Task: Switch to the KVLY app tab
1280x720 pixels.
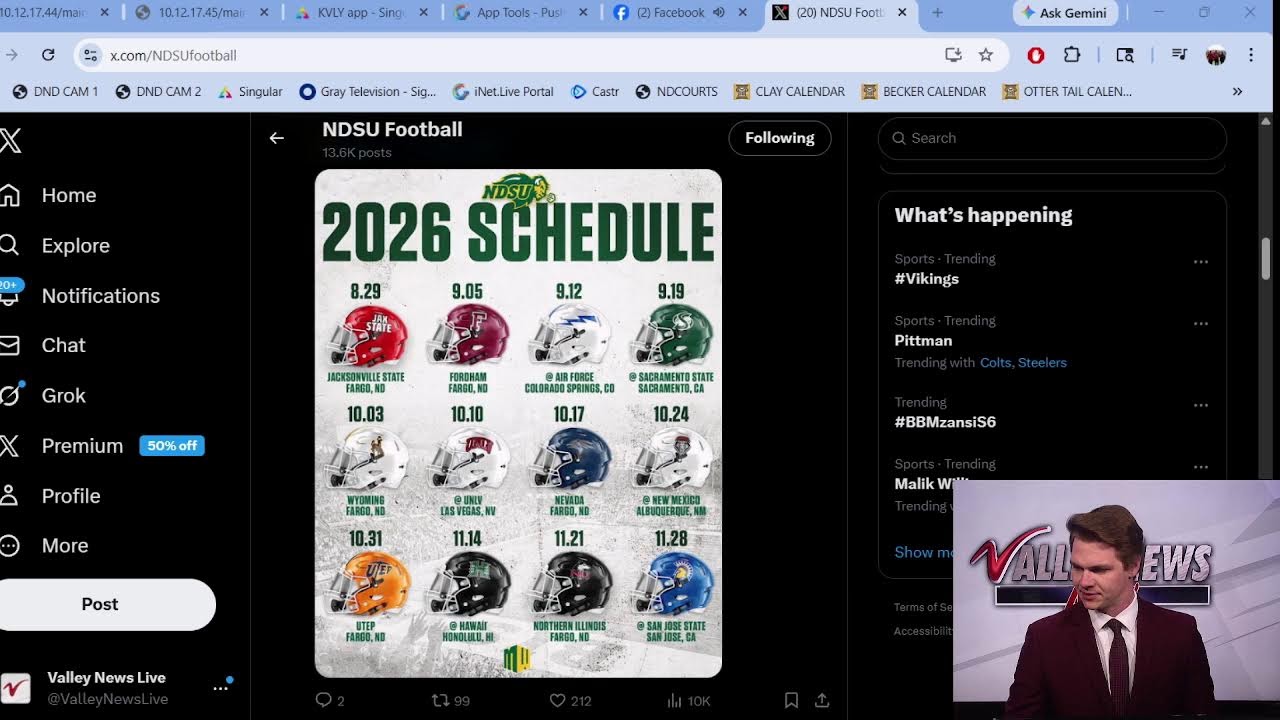Action: (x=361, y=13)
